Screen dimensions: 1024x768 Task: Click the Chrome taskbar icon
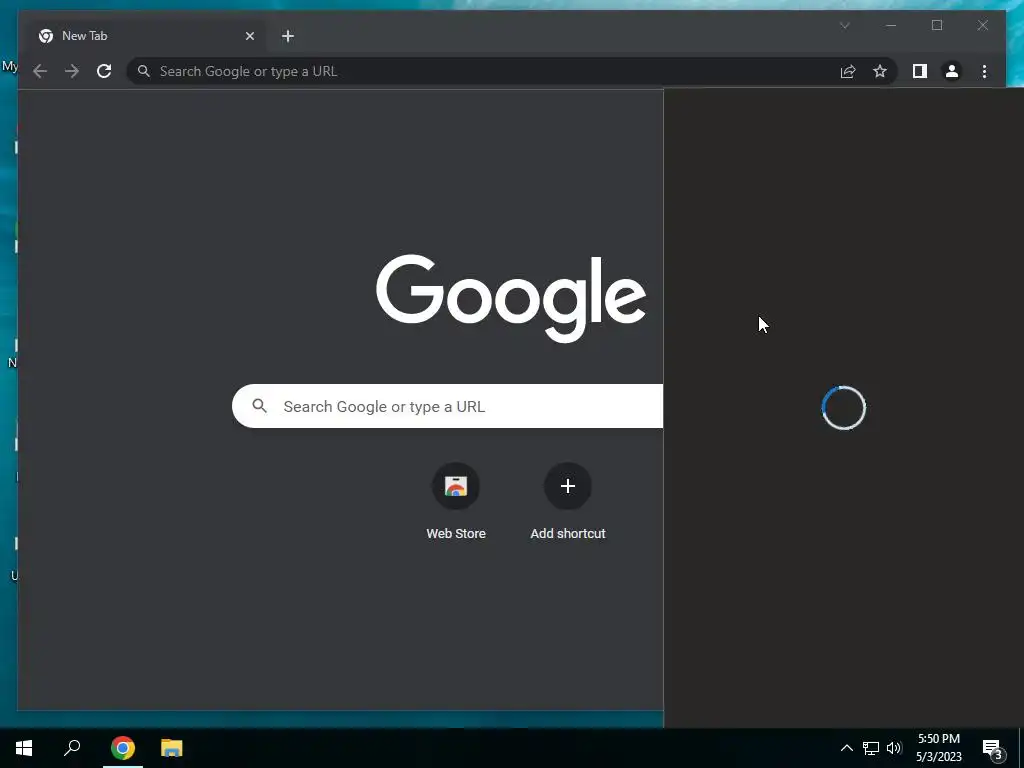(123, 748)
